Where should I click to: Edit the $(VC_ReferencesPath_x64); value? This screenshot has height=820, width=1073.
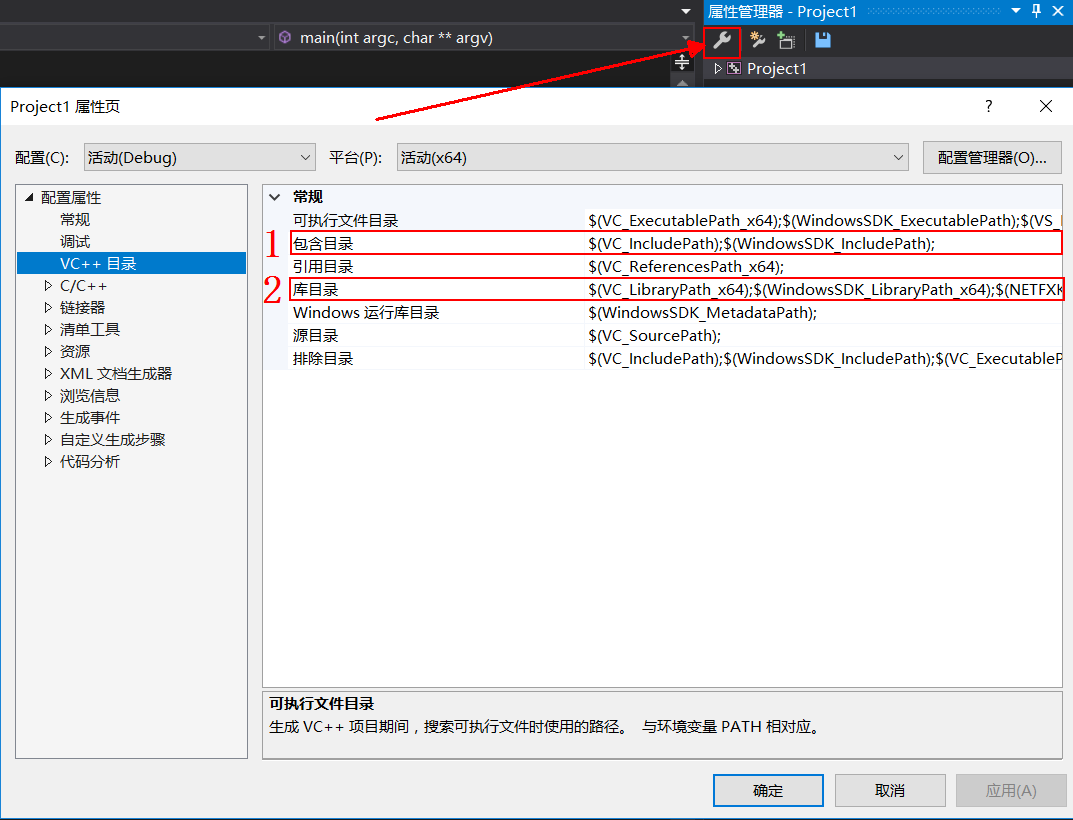[x=686, y=266]
